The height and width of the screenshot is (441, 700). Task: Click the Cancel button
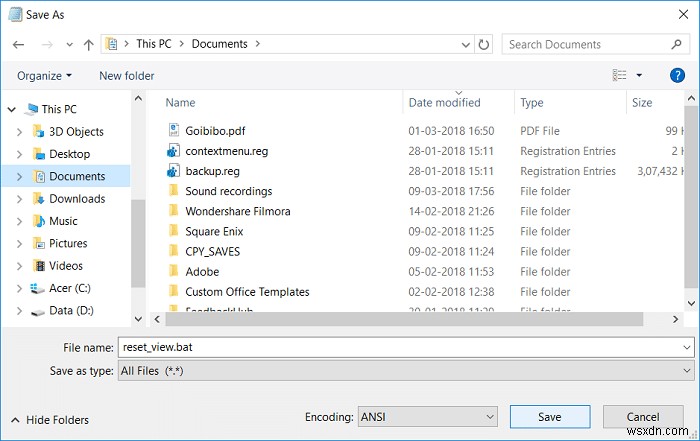coord(642,416)
